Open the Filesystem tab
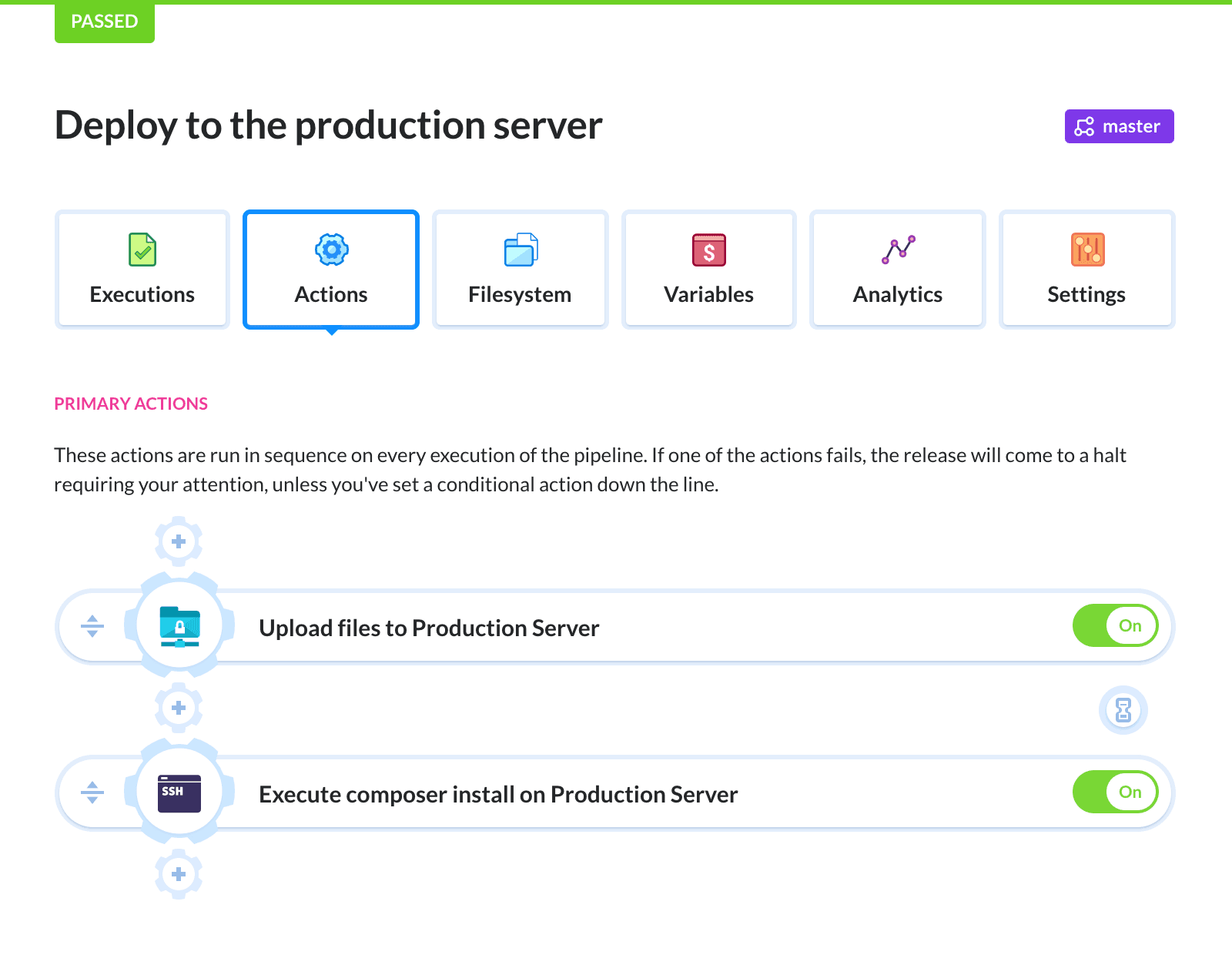 click(x=520, y=270)
